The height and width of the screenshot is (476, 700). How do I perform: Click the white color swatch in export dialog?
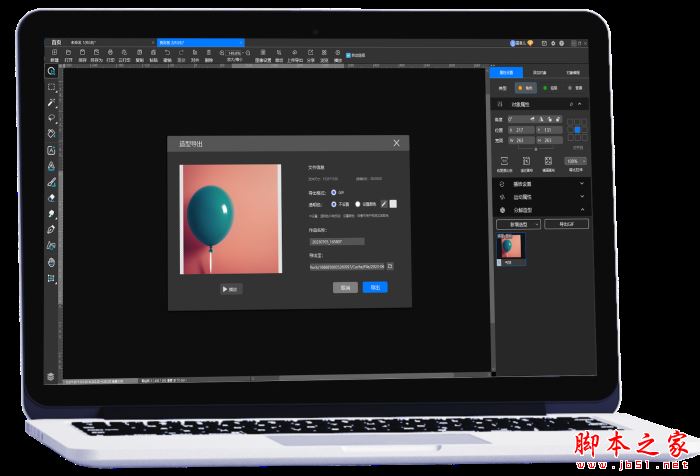pos(393,203)
